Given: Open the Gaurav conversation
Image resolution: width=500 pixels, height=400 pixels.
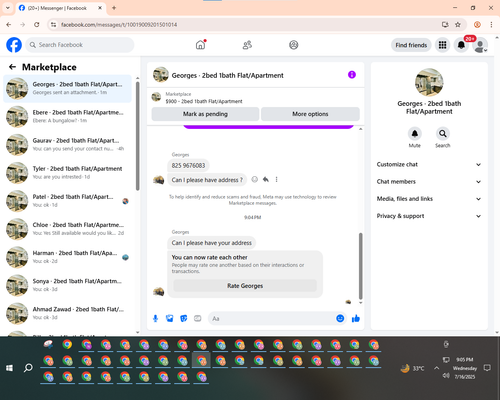Looking at the screenshot, I should 67,145.
